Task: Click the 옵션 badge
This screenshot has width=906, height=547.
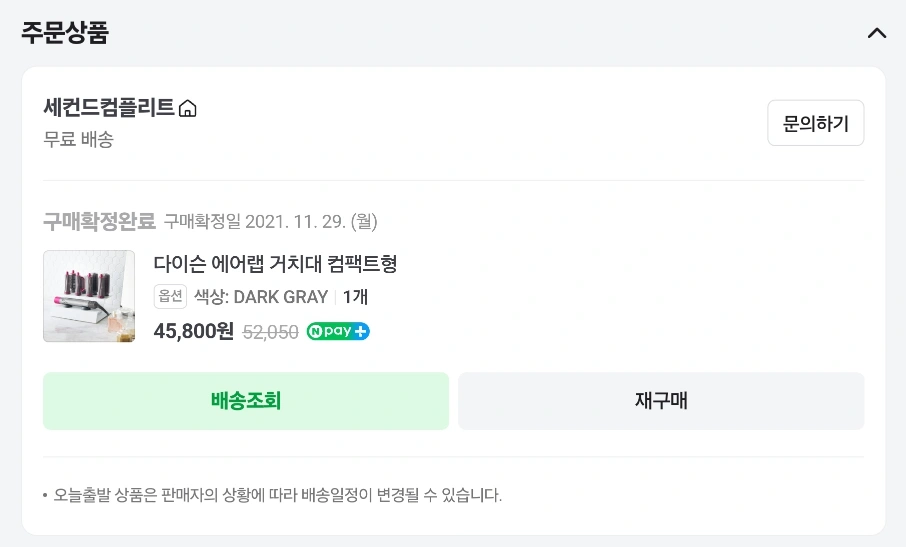Action: 170,296
